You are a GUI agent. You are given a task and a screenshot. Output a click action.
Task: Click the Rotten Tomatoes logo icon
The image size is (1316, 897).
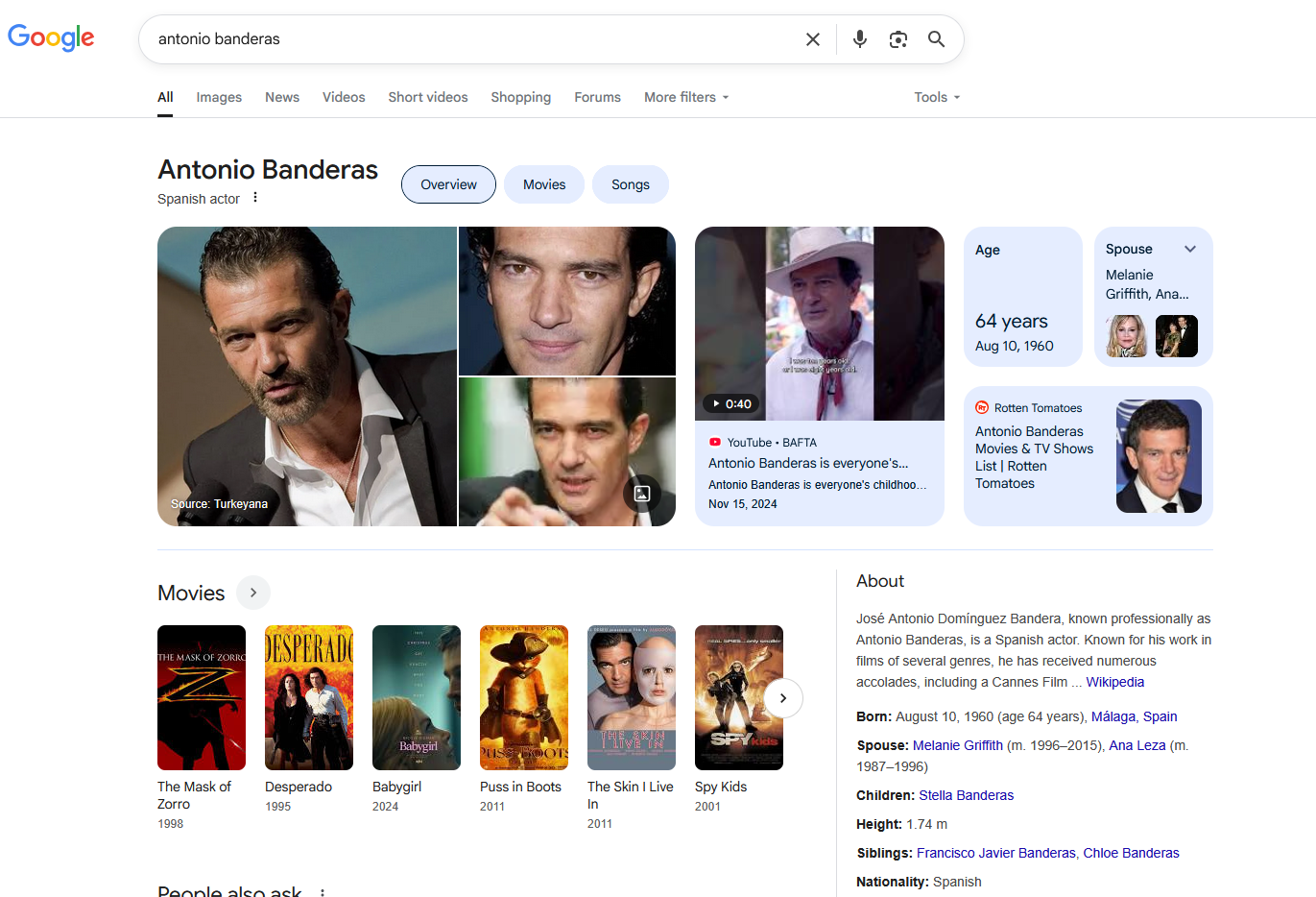point(982,408)
